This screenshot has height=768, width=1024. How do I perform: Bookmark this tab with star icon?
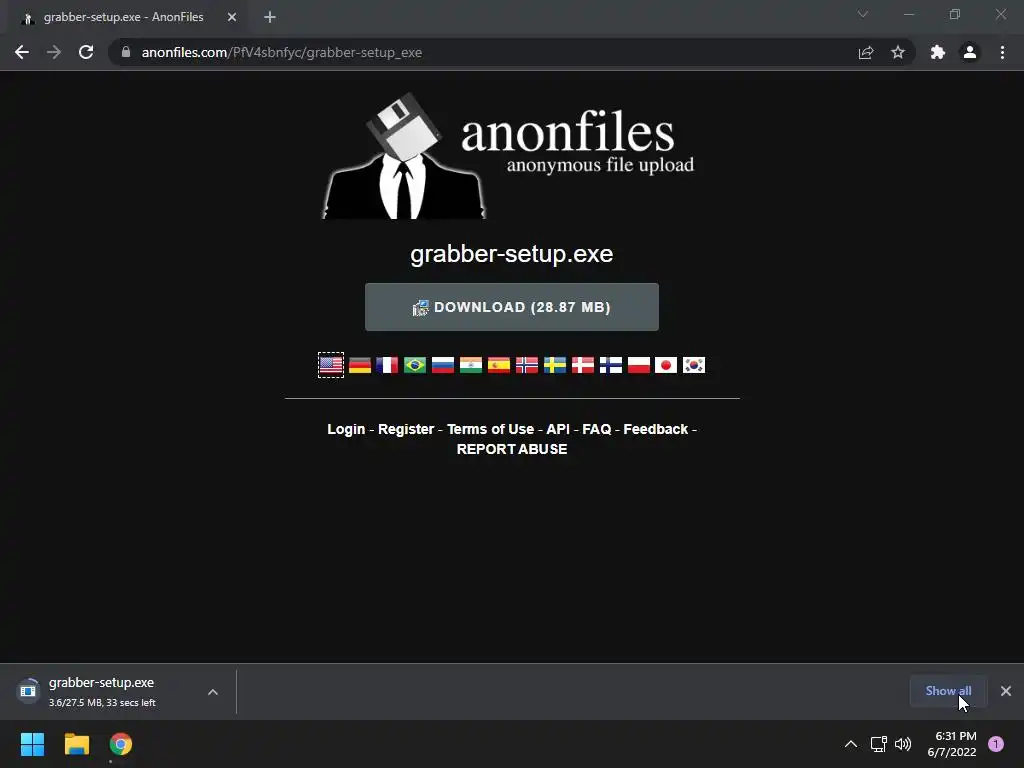coord(898,52)
